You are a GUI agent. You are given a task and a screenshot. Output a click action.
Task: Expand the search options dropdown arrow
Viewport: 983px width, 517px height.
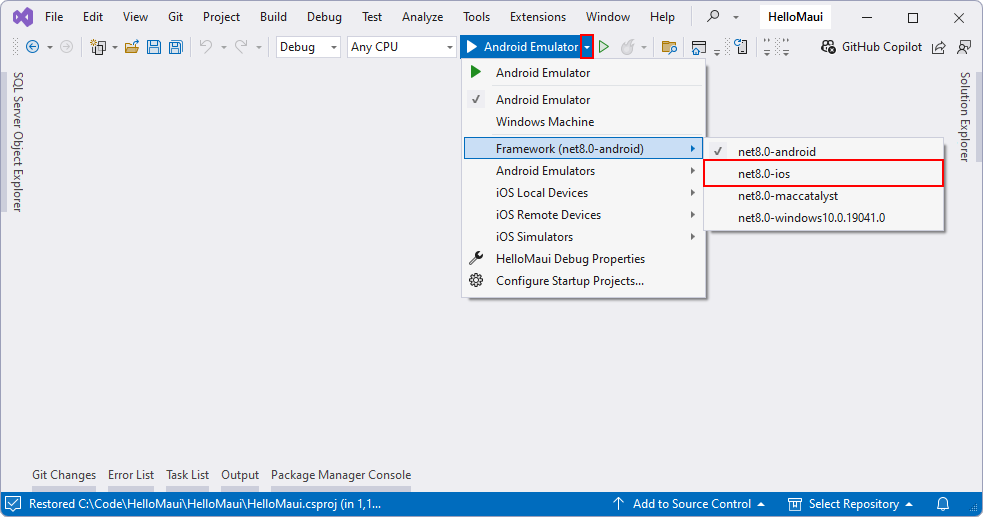(736, 17)
